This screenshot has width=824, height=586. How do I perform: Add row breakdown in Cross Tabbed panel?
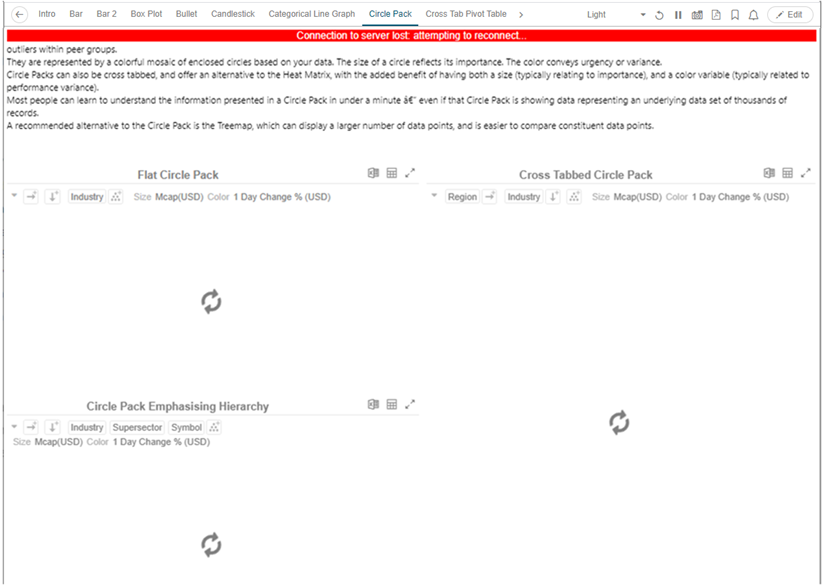[x=553, y=197]
